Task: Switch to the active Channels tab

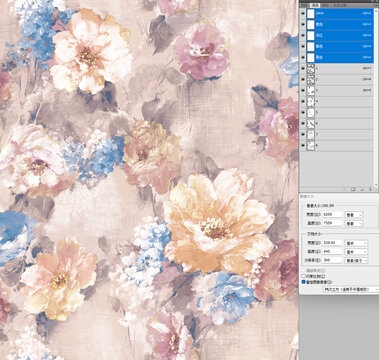Action: click(x=314, y=5)
